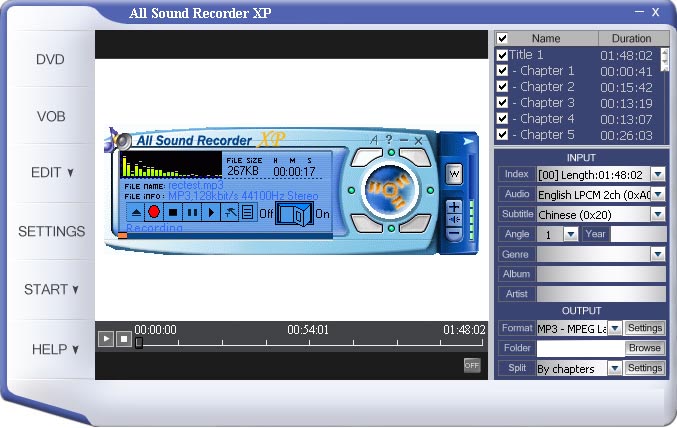Click the OFF button below the timeline
The width and height of the screenshot is (677, 428).
point(472,365)
